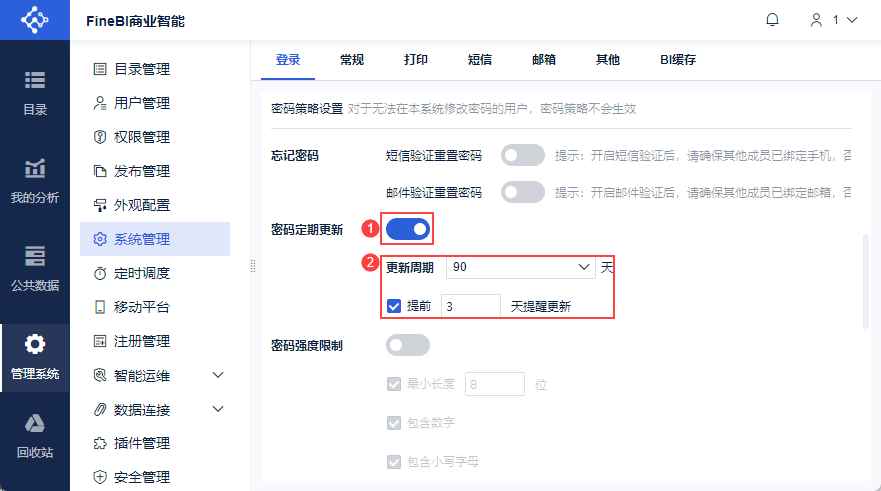Open the 更新周期 dropdown

click(x=520, y=267)
